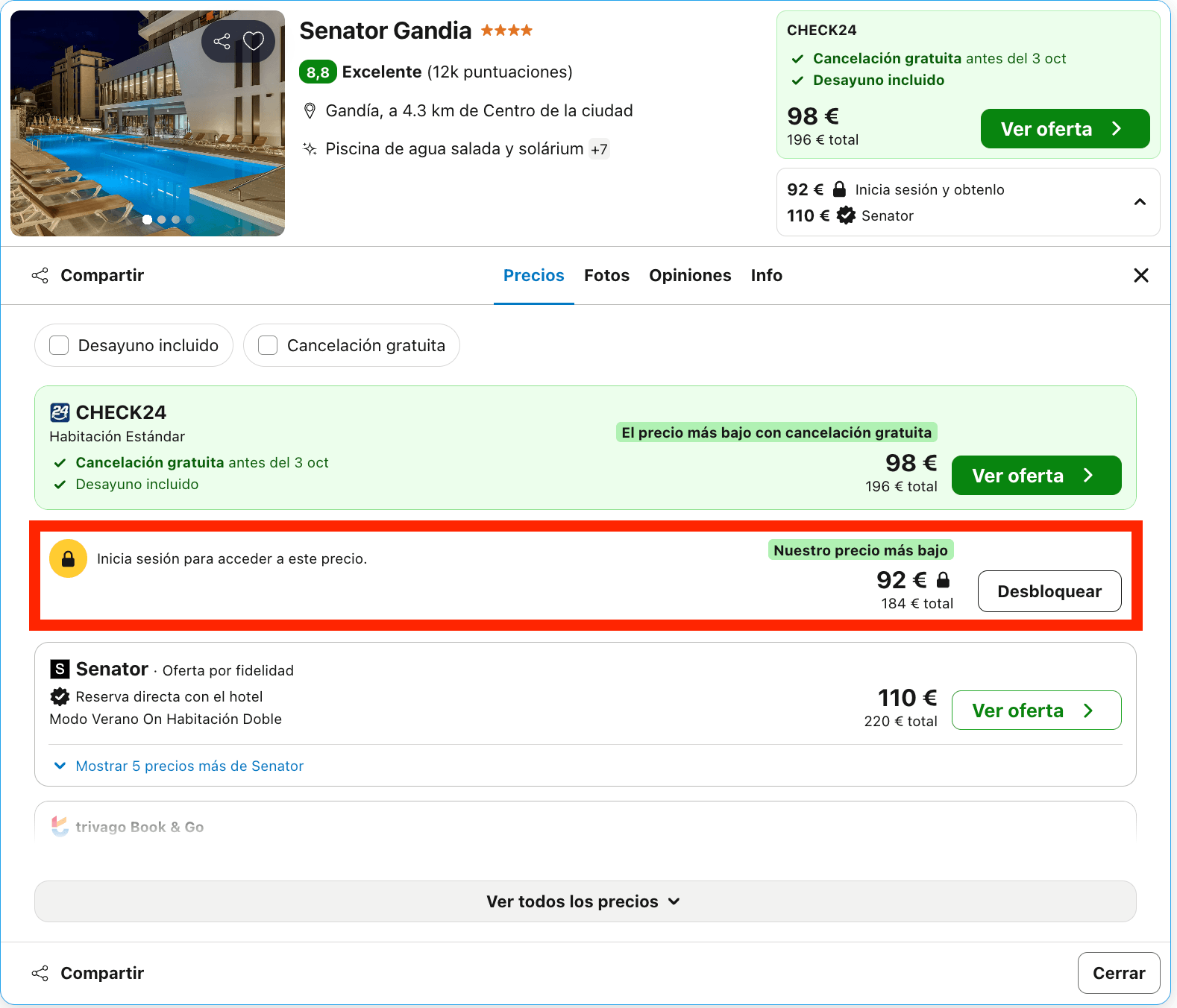The image size is (1177, 1008).
Task: Click the location pin icon near Gandía
Action: point(310,111)
